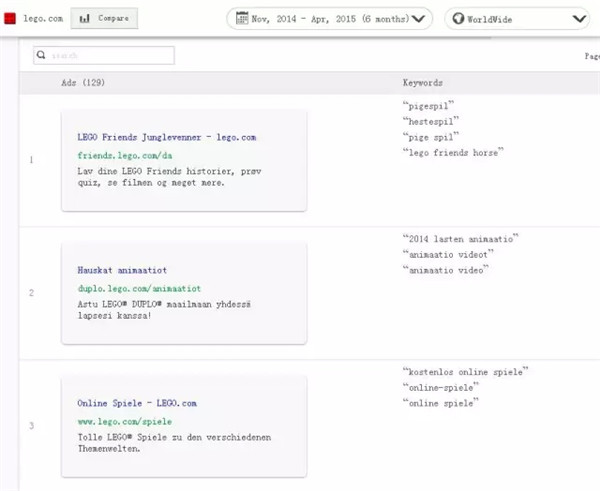Click the bar chart icon on Compare

(85, 18)
